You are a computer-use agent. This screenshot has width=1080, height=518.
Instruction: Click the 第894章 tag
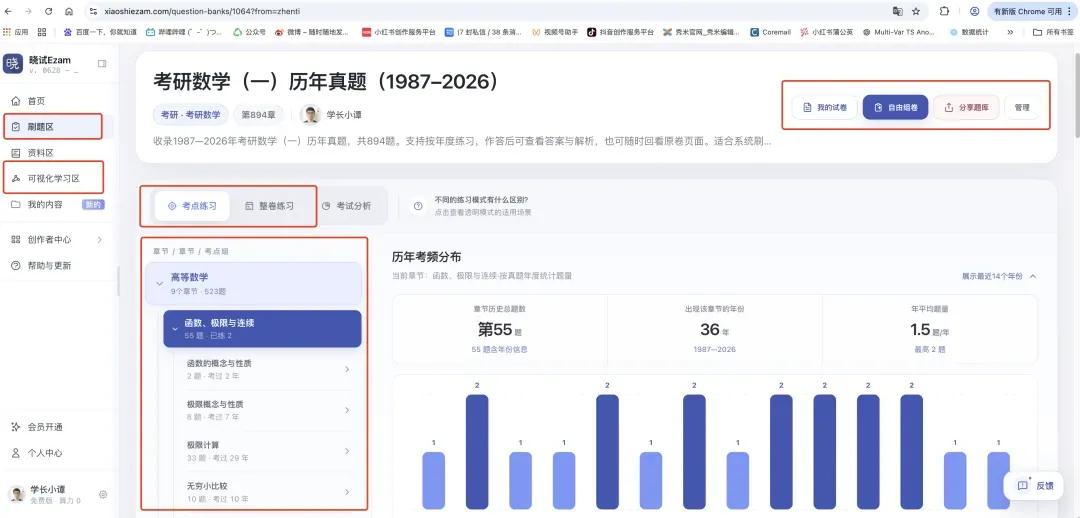(x=258, y=114)
